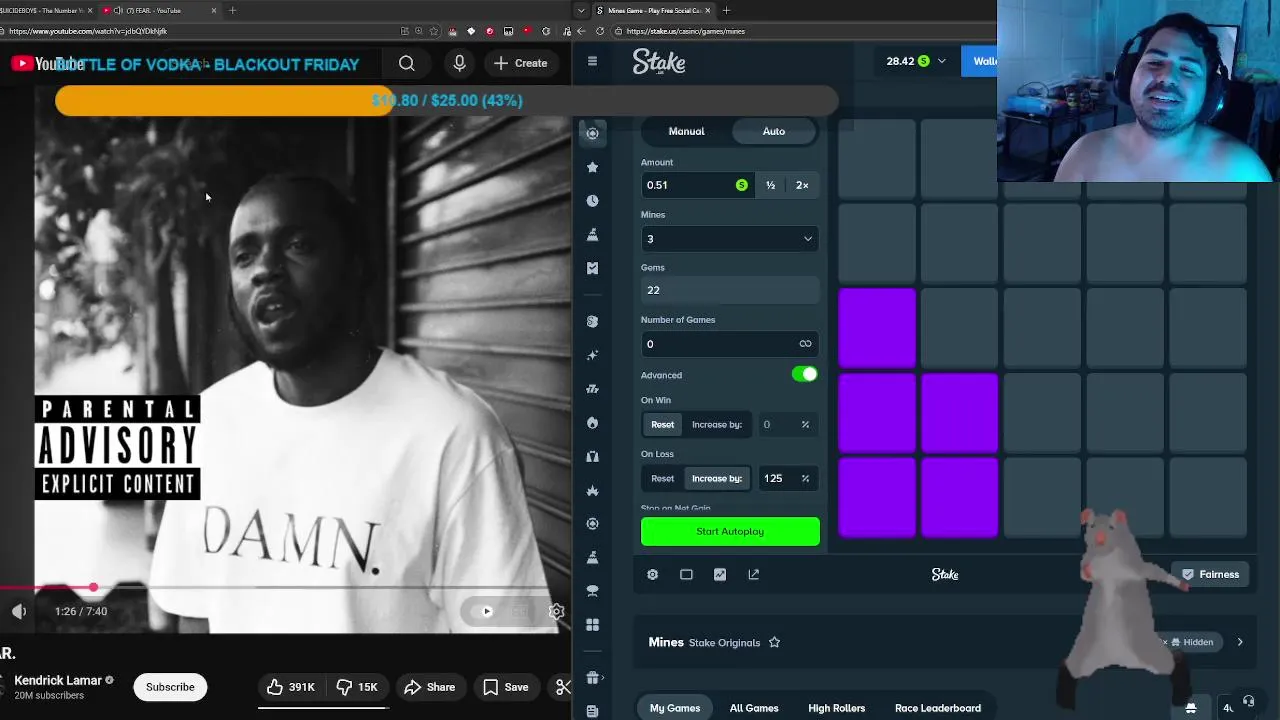Image resolution: width=1280 pixels, height=720 pixels.
Task: Click the Share button under video
Action: (429, 687)
